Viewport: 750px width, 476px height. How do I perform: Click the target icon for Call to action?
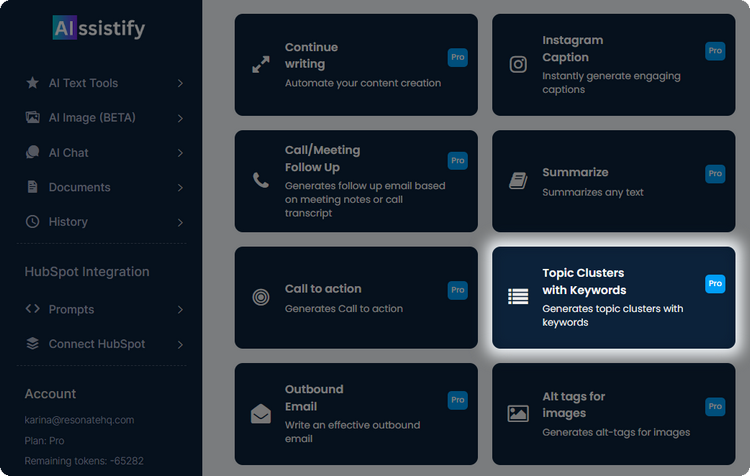click(x=261, y=297)
